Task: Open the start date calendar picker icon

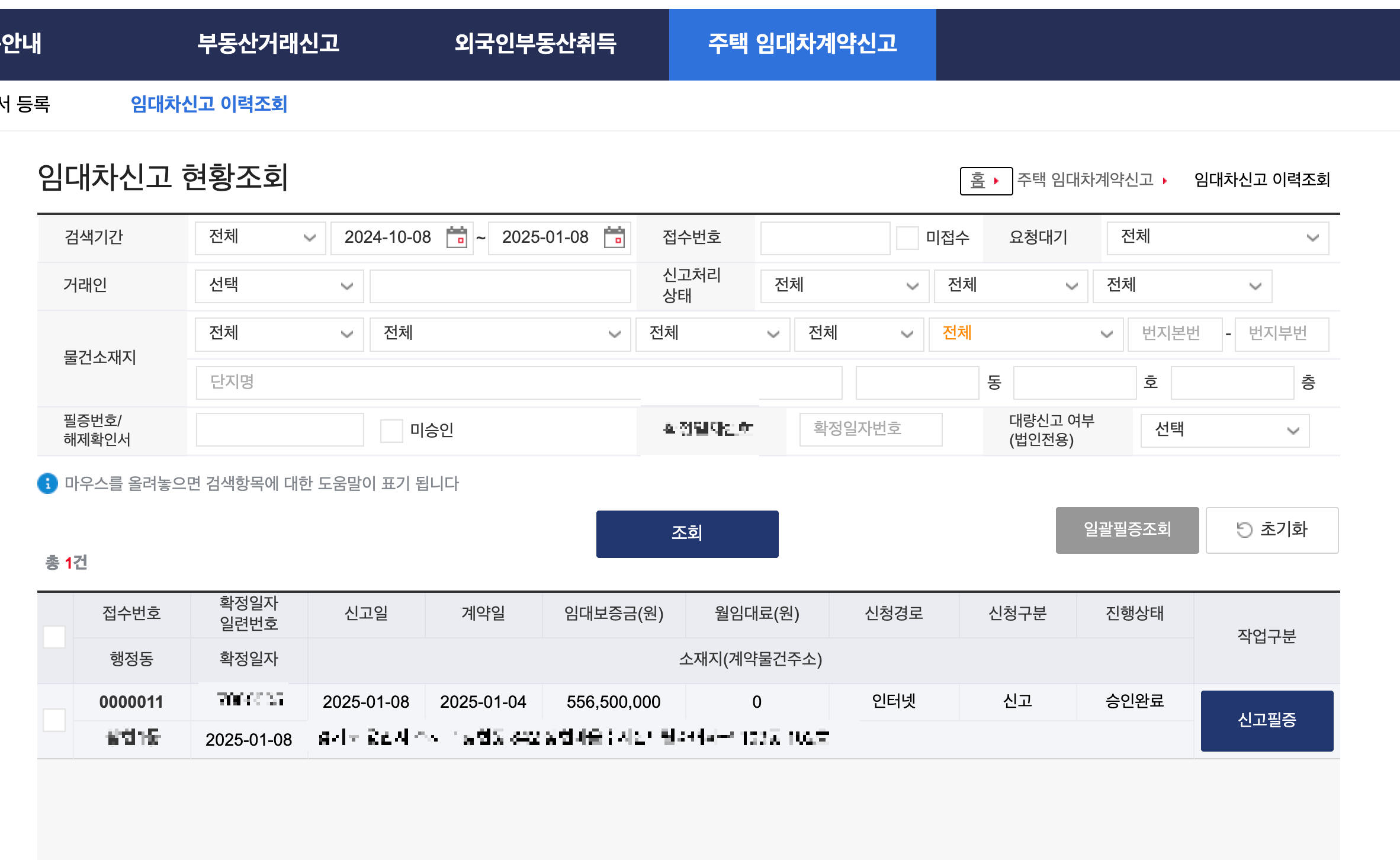Action: (x=457, y=238)
